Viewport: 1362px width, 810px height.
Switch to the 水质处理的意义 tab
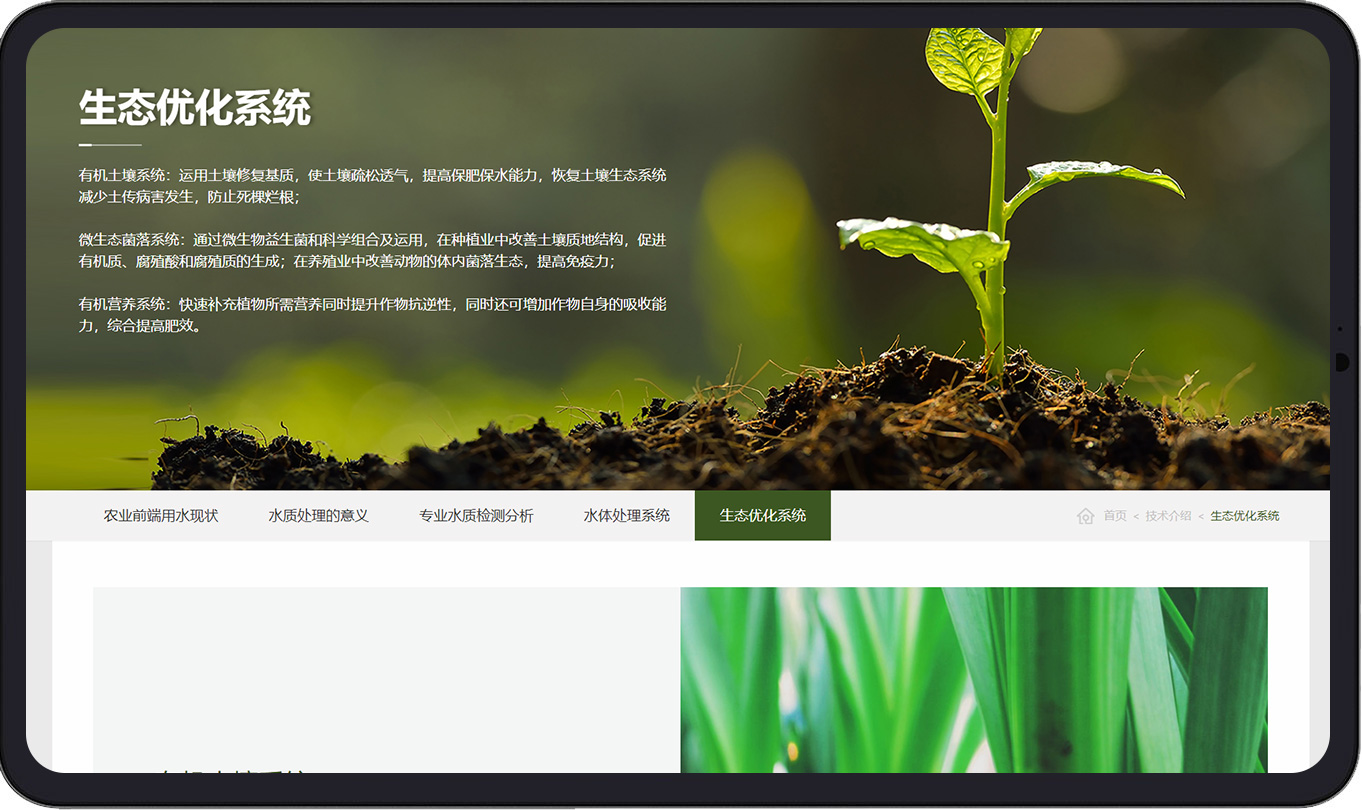click(x=319, y=516)
